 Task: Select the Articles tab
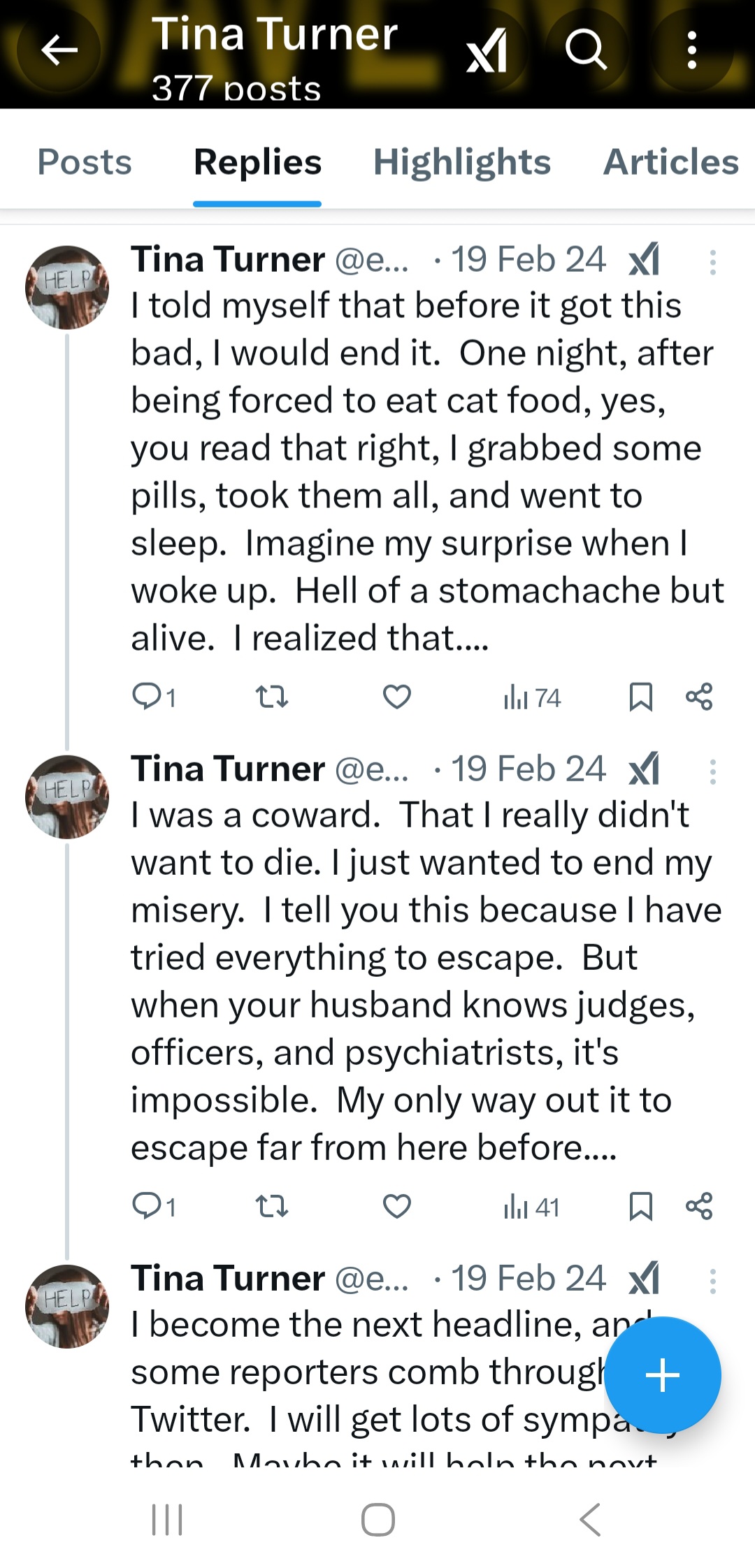(x=670, y=162)
